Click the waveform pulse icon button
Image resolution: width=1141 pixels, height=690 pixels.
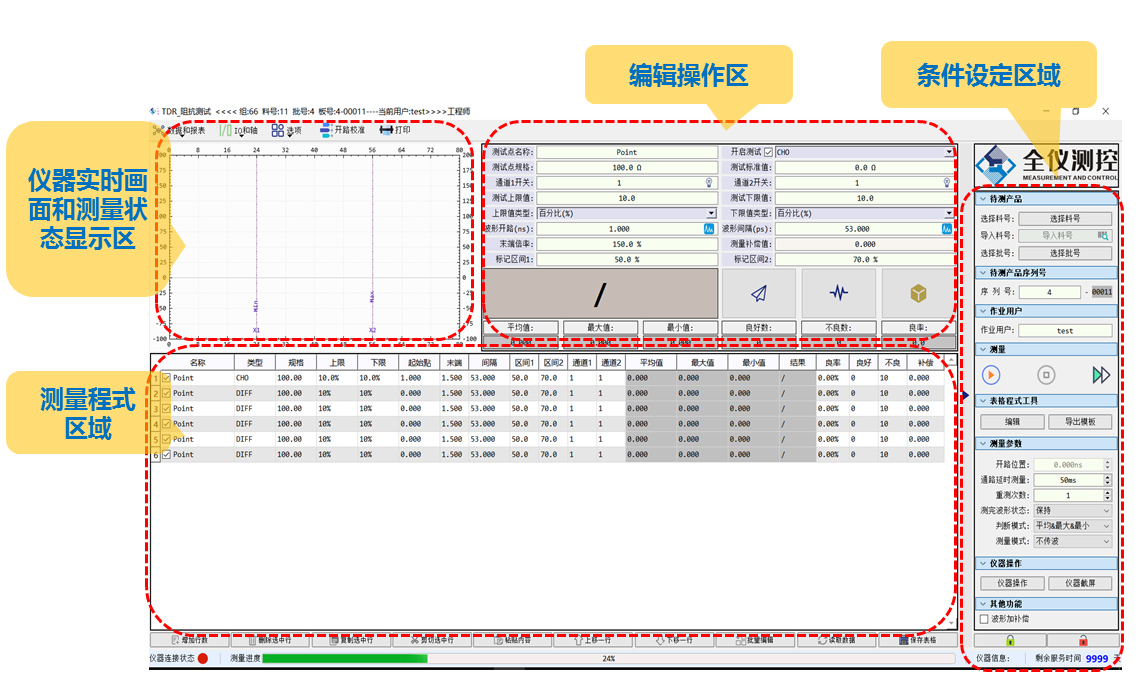click(838, 293)
